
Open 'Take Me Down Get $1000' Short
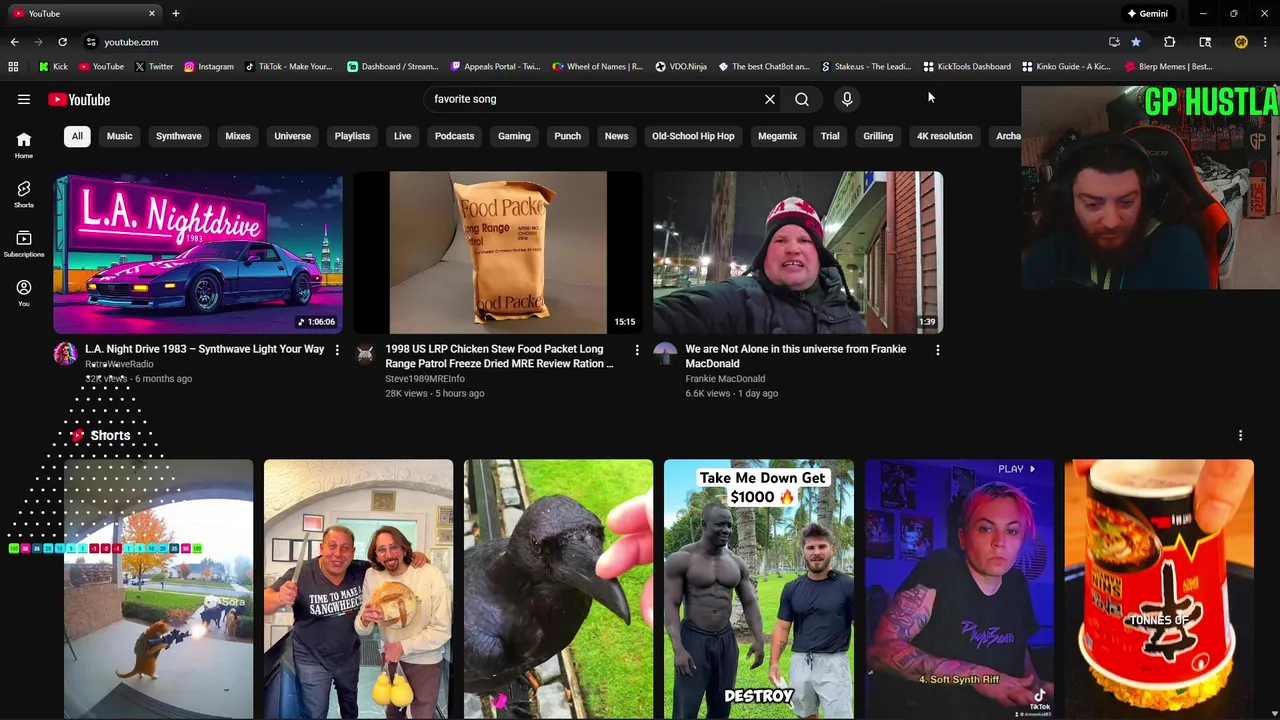point(758,589)
